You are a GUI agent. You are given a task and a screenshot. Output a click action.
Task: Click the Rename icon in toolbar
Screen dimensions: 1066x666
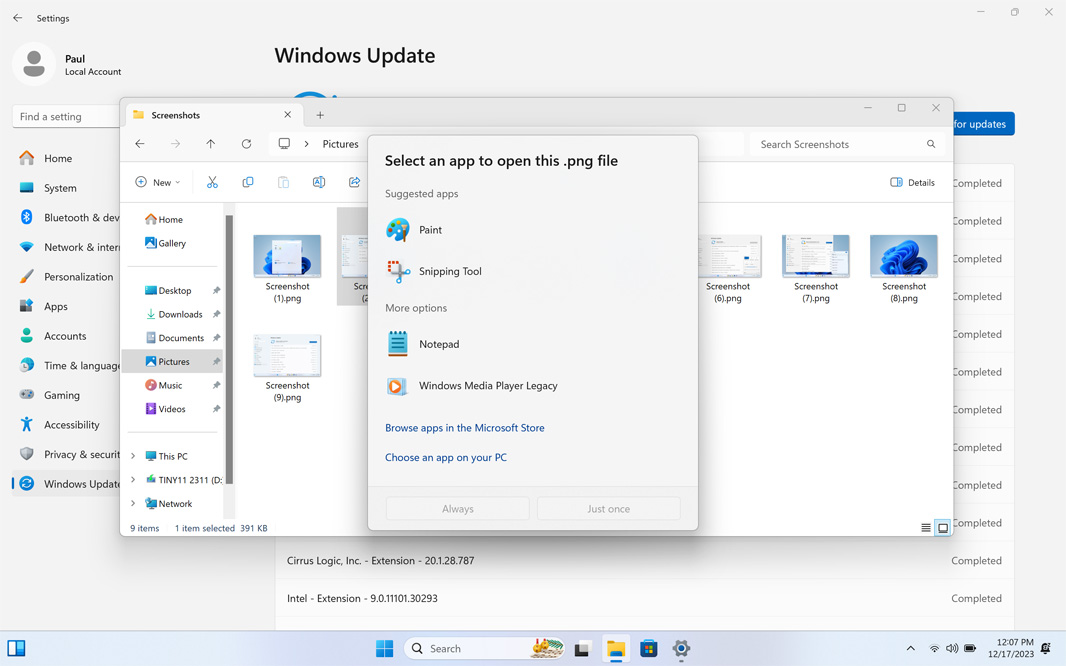point(319,182)
